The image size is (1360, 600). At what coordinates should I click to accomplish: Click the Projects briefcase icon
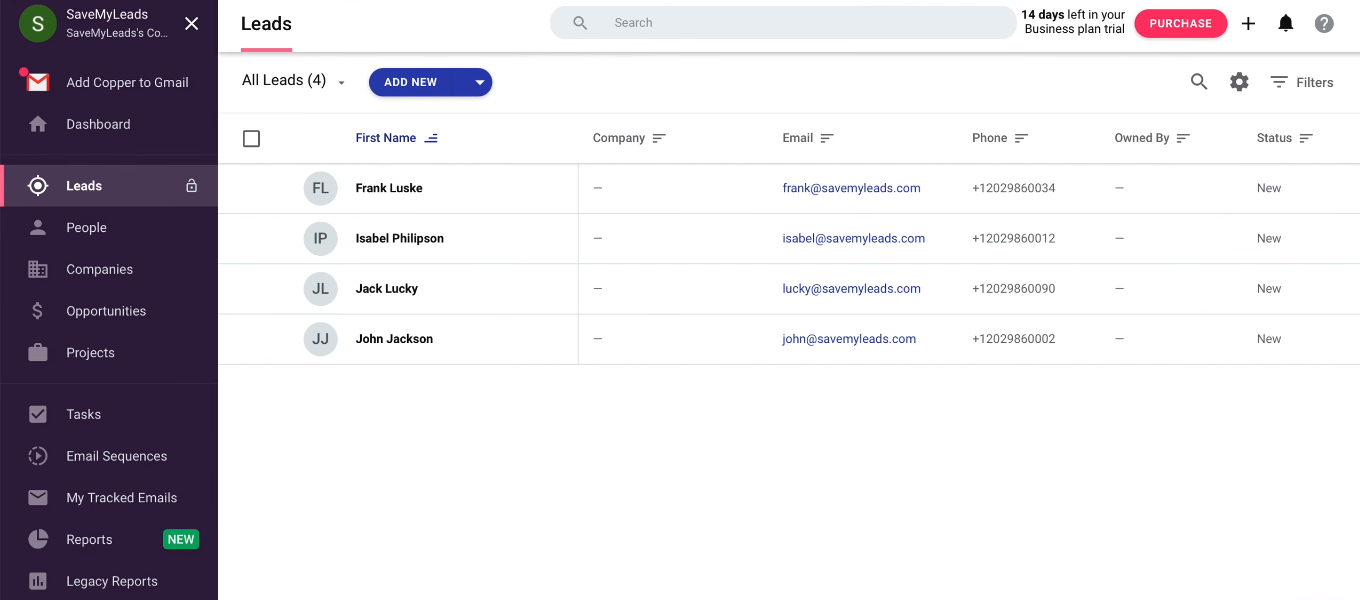[x=38, y=352]
